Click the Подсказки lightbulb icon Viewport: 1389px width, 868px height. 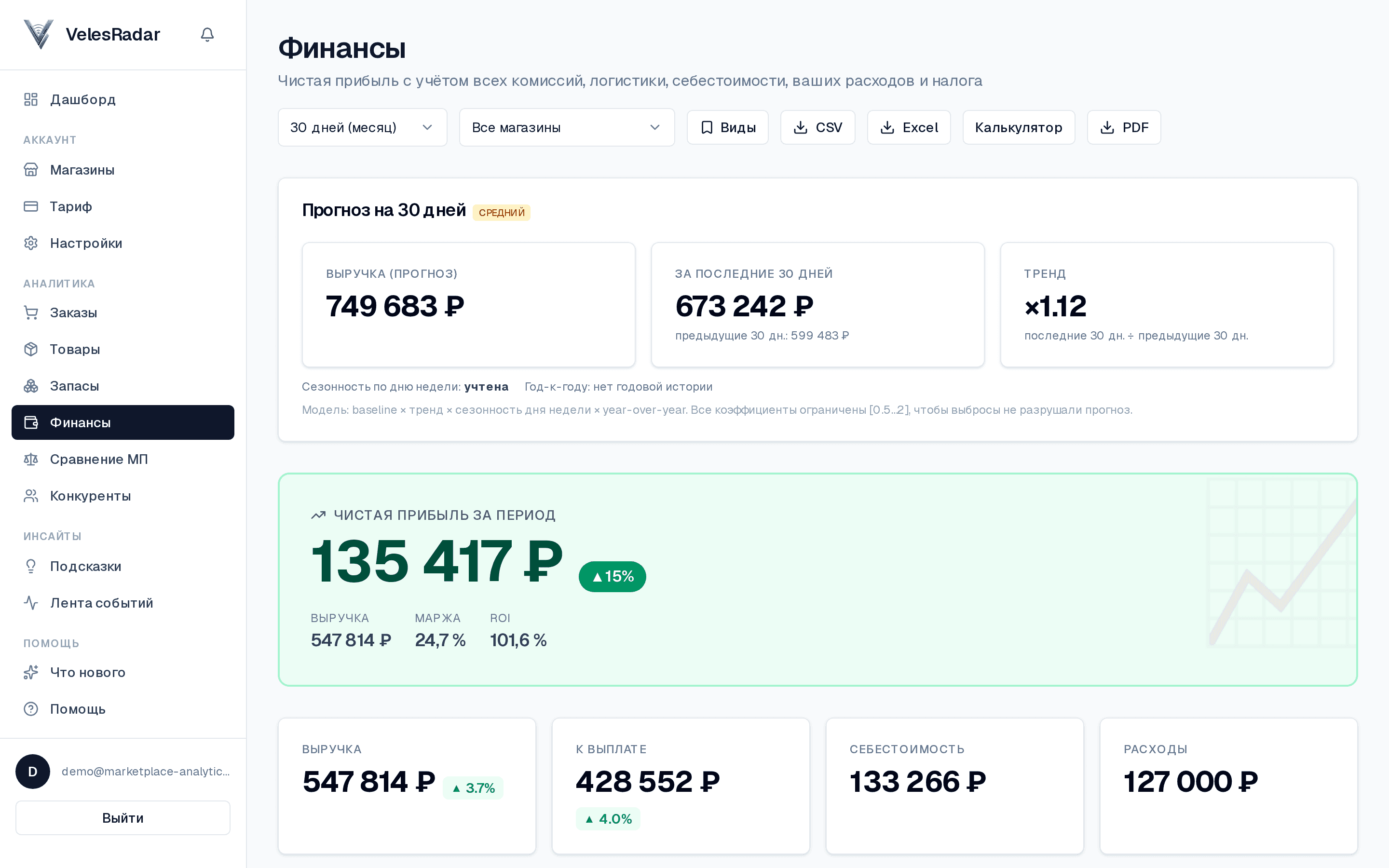[31, 566]
